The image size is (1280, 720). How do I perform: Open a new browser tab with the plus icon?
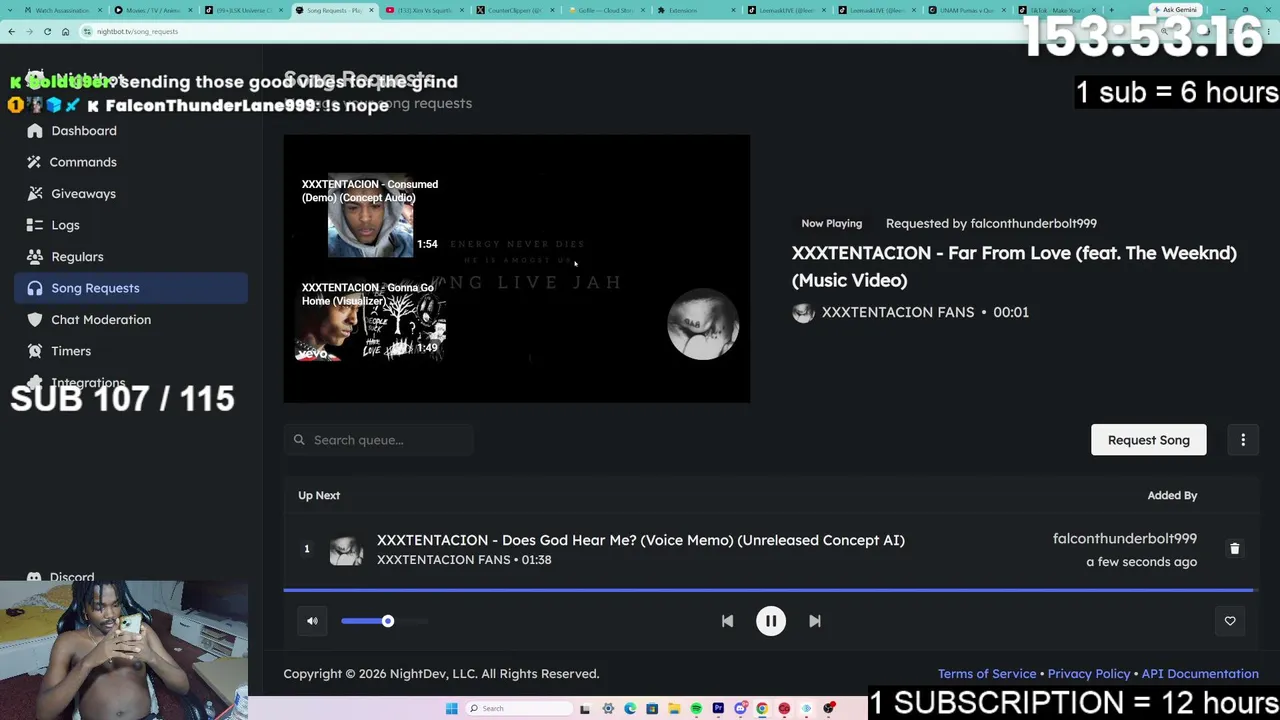1111,10
